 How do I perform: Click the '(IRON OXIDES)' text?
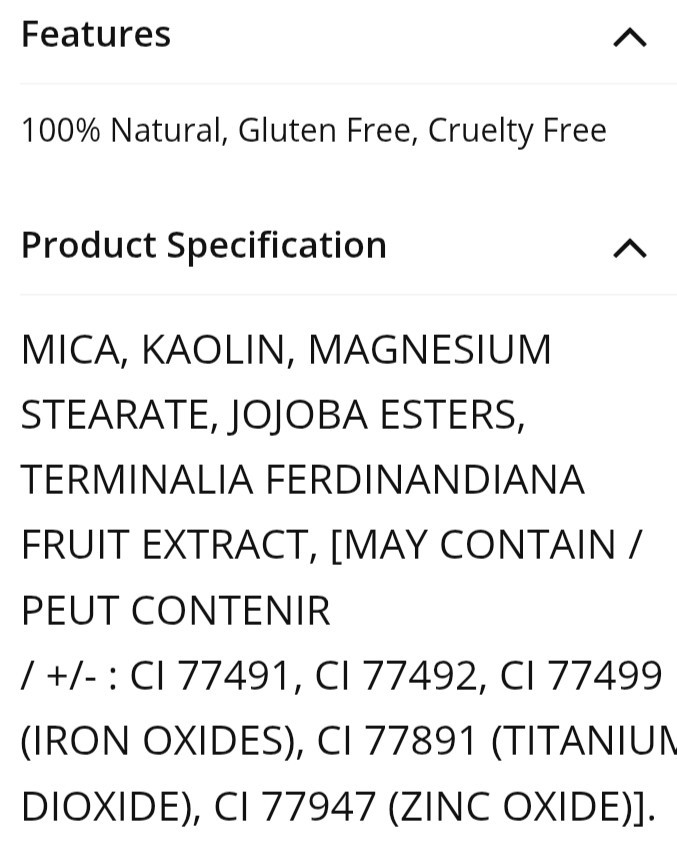pyautogui.click(x=161, y=741)
